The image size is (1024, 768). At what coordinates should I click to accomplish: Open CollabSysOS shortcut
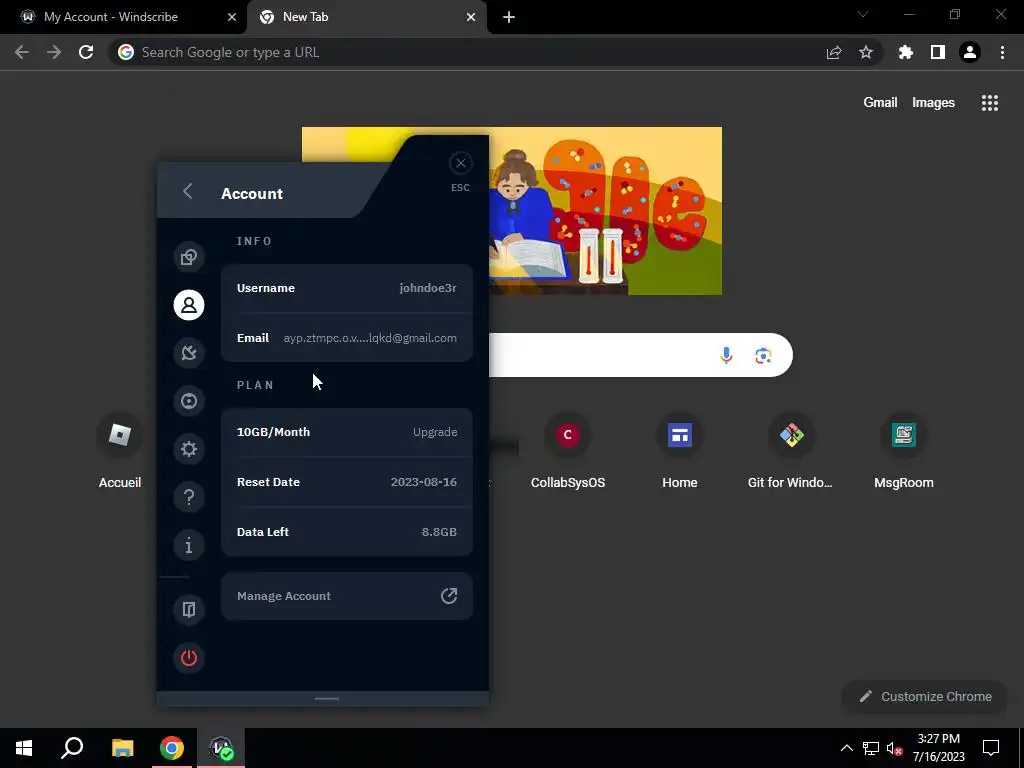(568, 452)
